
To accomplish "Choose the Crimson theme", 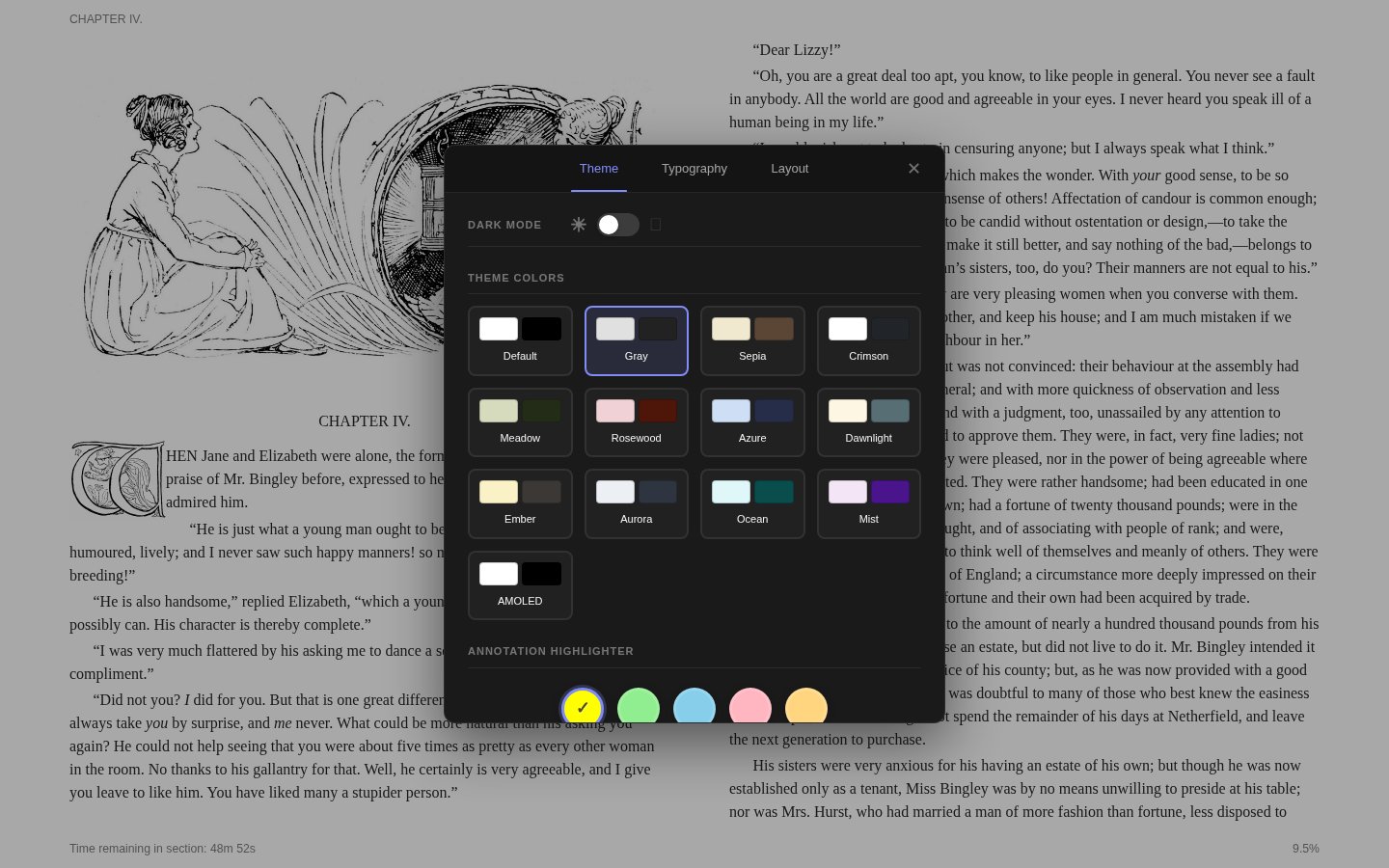I will 869,340.
